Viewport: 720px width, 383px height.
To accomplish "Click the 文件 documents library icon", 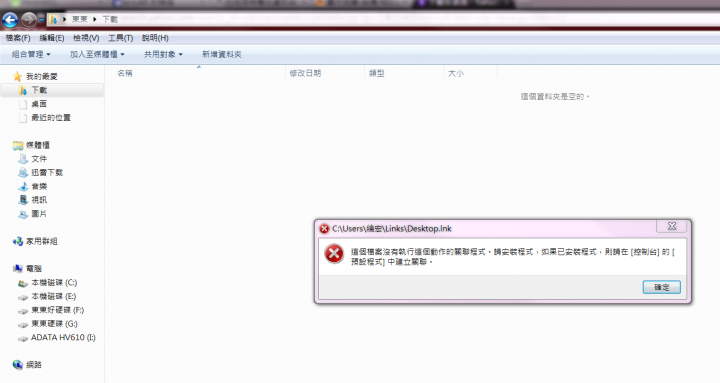I will (22, 159).
